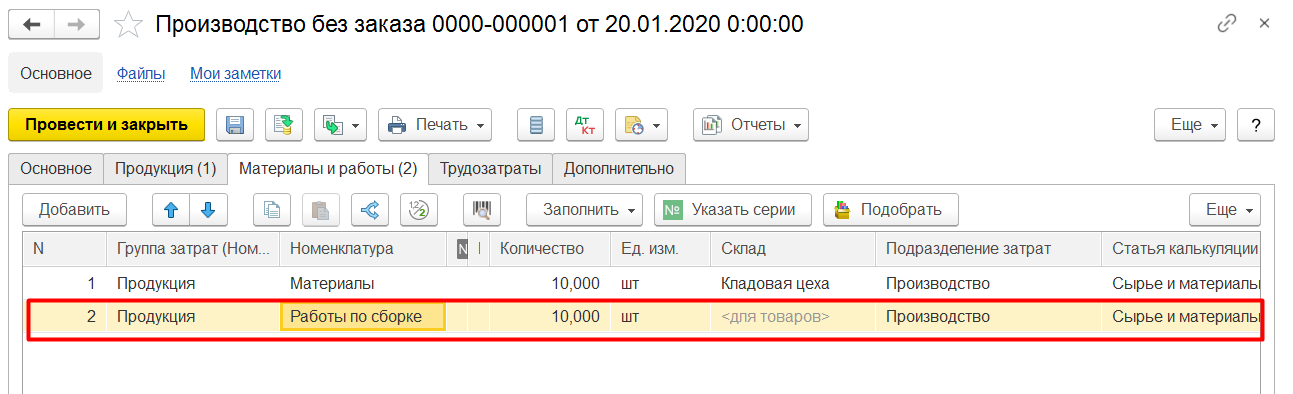Click the Склад column header

(792, 248)
